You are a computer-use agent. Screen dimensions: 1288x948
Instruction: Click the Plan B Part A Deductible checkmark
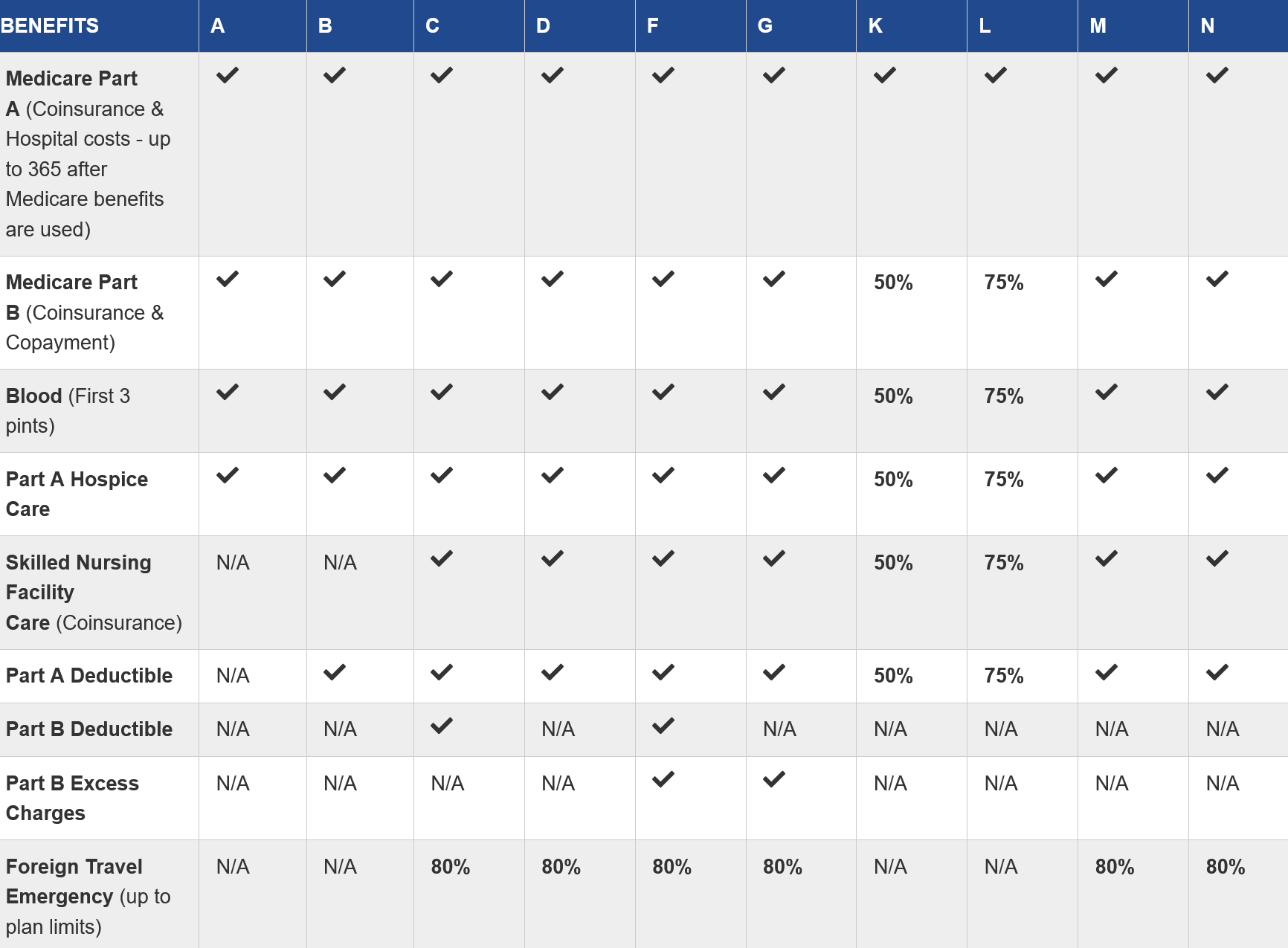pyautogui.click(x=335, y=672)
